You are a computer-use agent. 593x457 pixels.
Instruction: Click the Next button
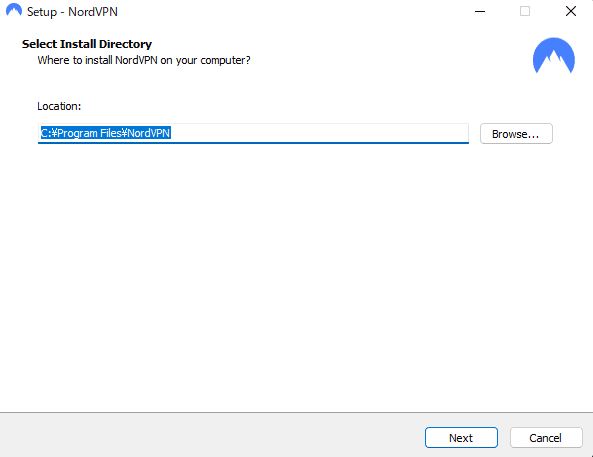point(461,438)
